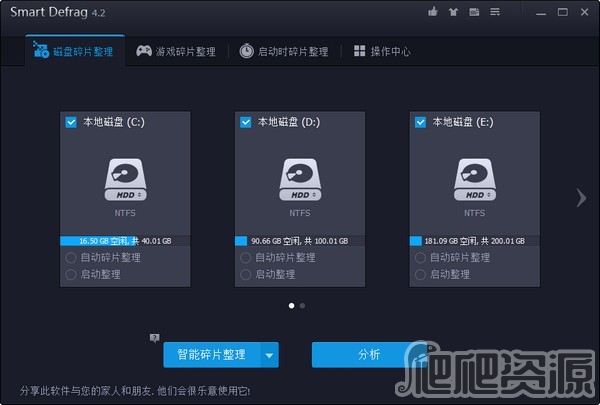Uncheck the 本地磁盘 (E:) checkbox
Viewport: 600px width, 405px height.
420,122
